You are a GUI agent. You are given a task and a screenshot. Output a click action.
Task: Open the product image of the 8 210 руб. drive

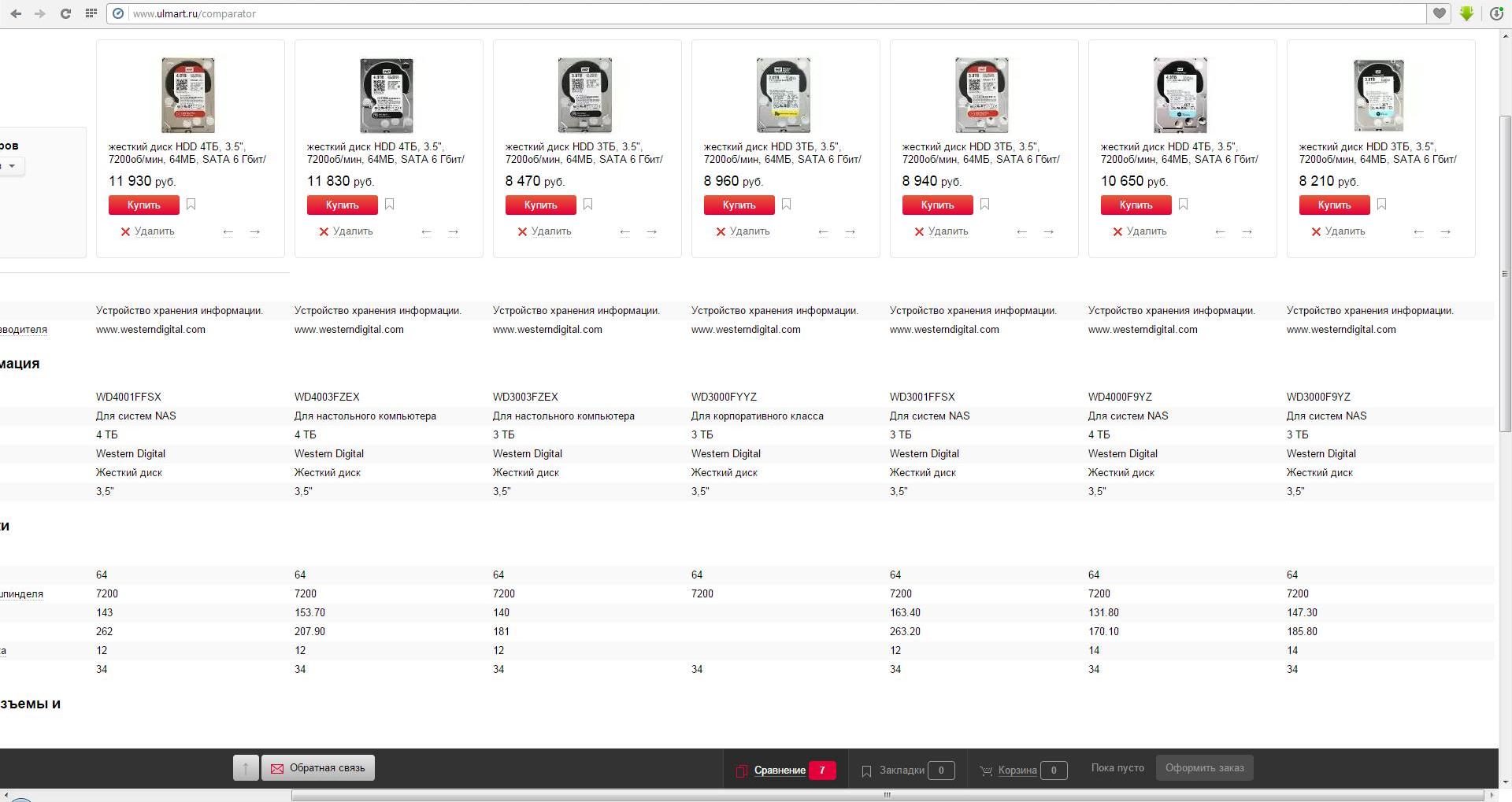coord(1379,94)
